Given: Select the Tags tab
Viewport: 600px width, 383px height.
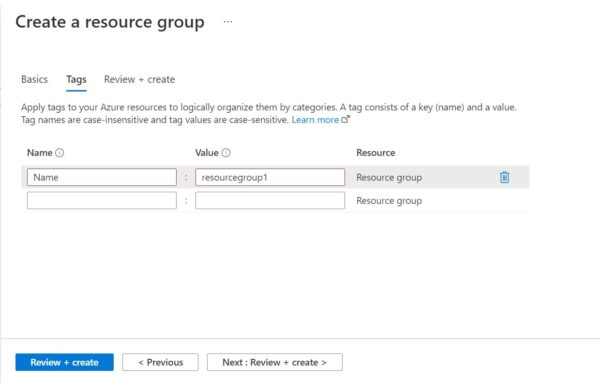Looking at the screenshot, I should pos(76,79).
